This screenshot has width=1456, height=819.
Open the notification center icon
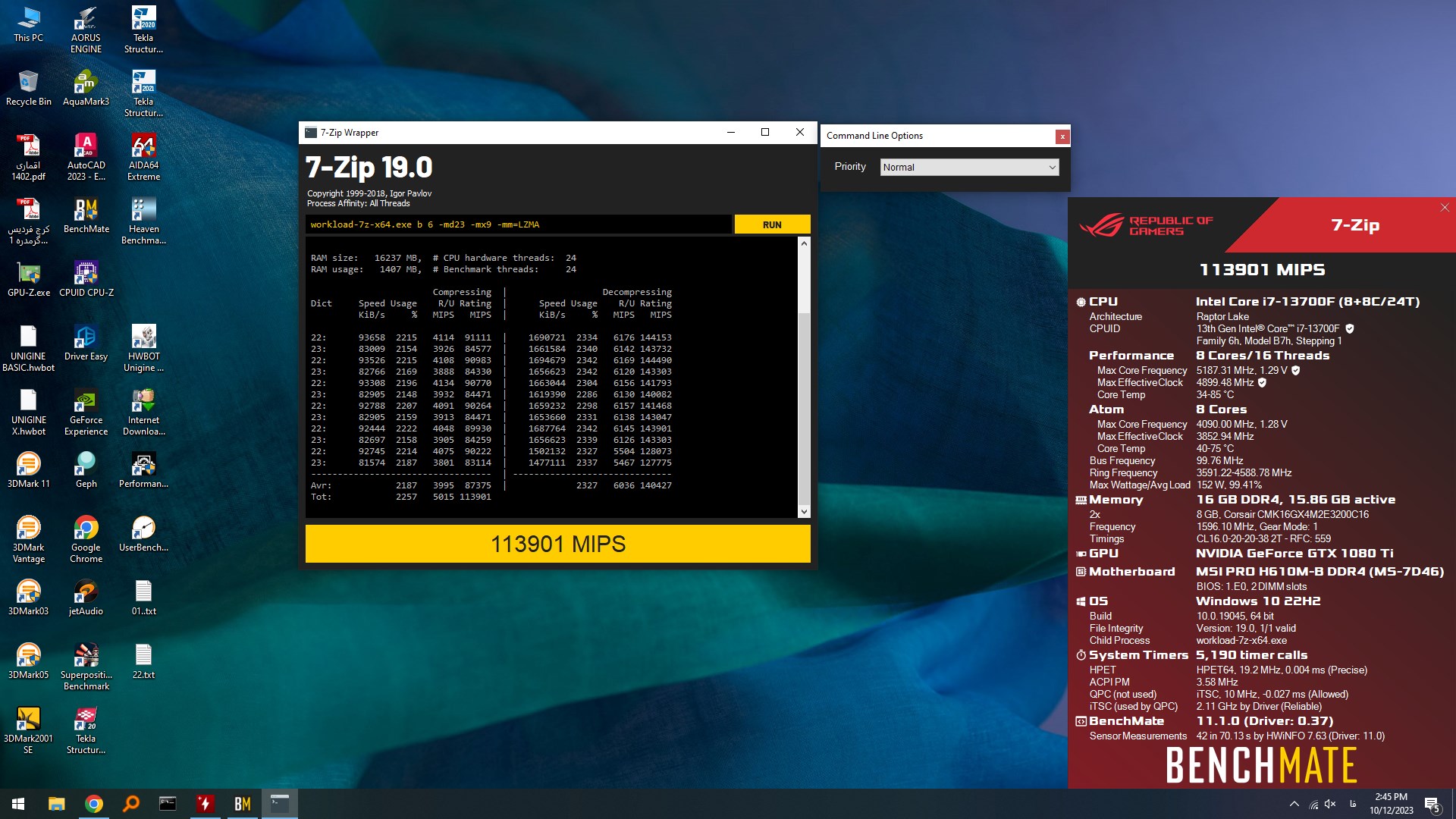pos(1432,805)
